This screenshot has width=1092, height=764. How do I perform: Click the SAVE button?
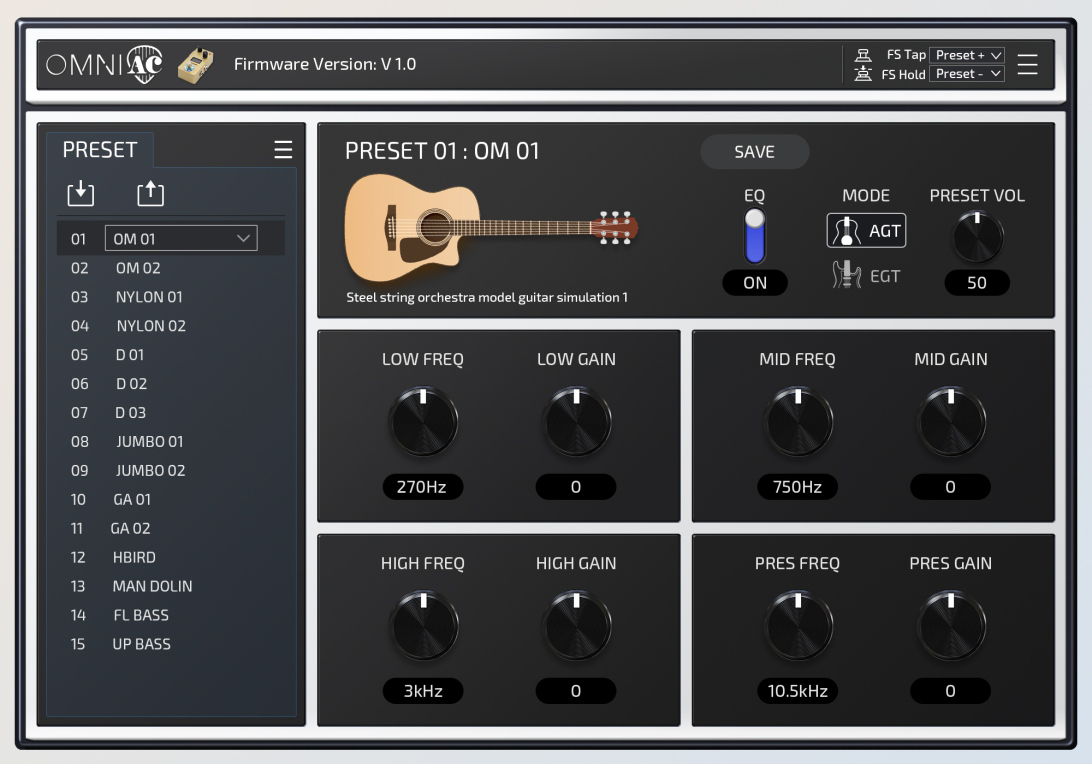[x=755, y=152]
